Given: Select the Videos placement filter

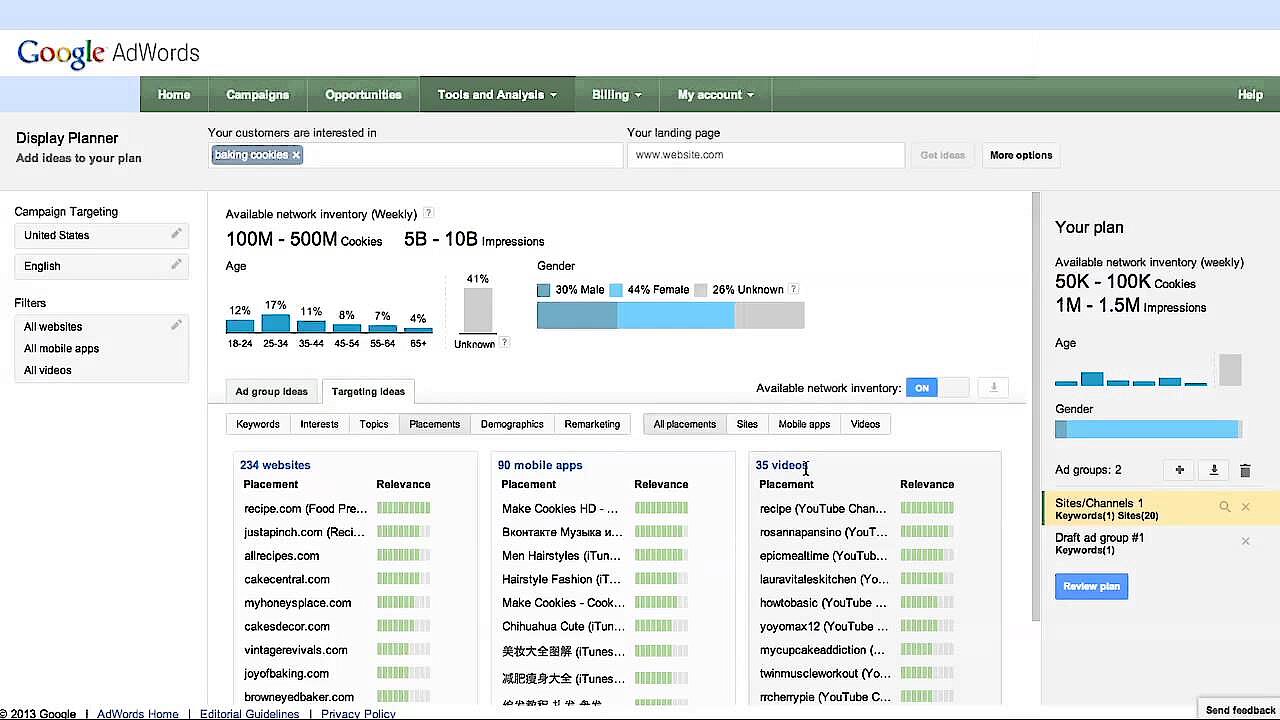Looking at the screenshot, I should pos(865,424).
